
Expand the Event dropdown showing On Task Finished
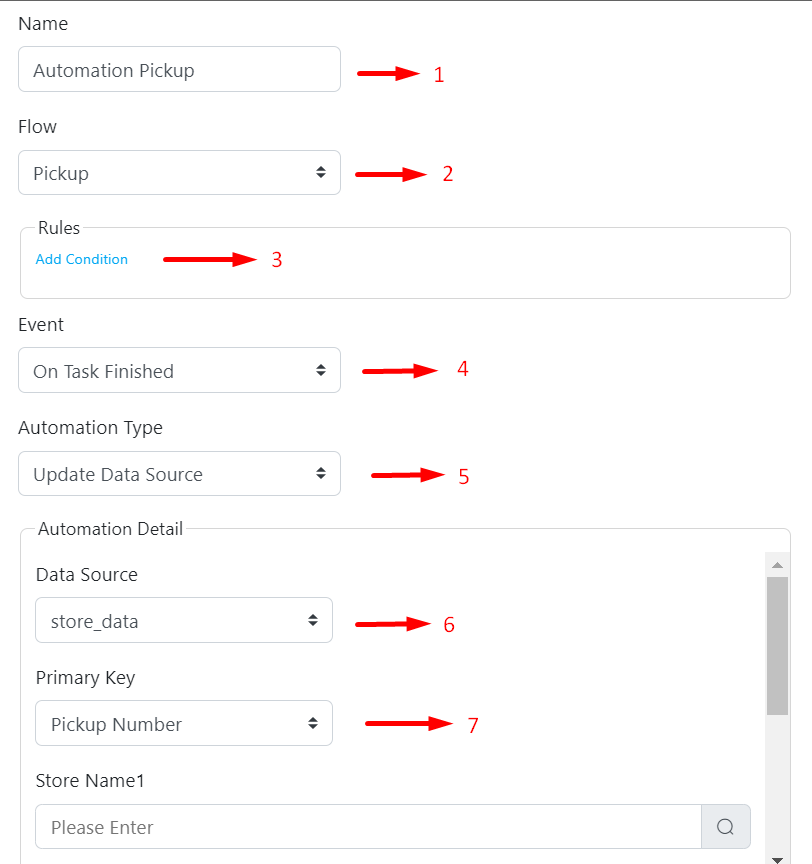pyautogui.click(x=179, y=371)
